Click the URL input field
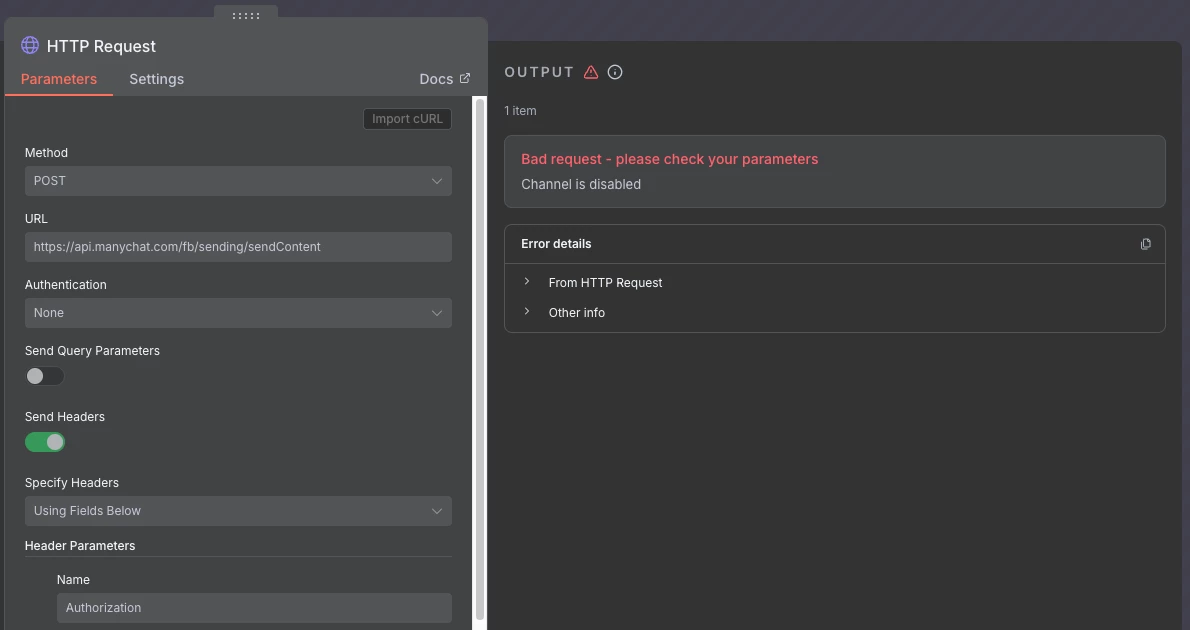1190x630 pixels. tap(238, 247)
